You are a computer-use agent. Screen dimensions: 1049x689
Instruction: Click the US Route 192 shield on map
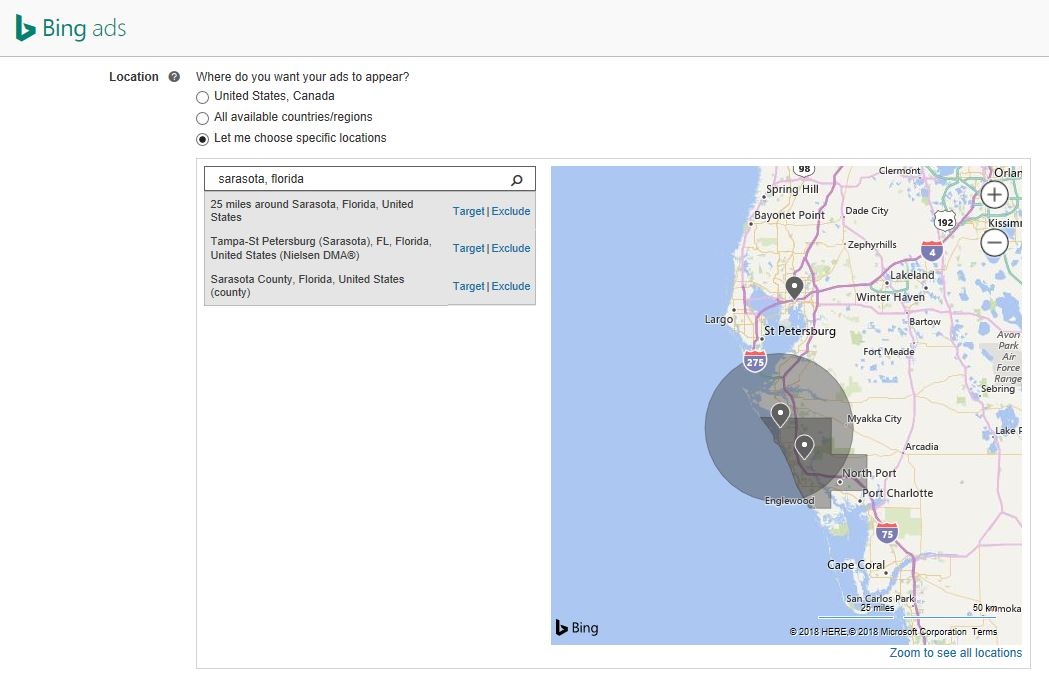945,221
